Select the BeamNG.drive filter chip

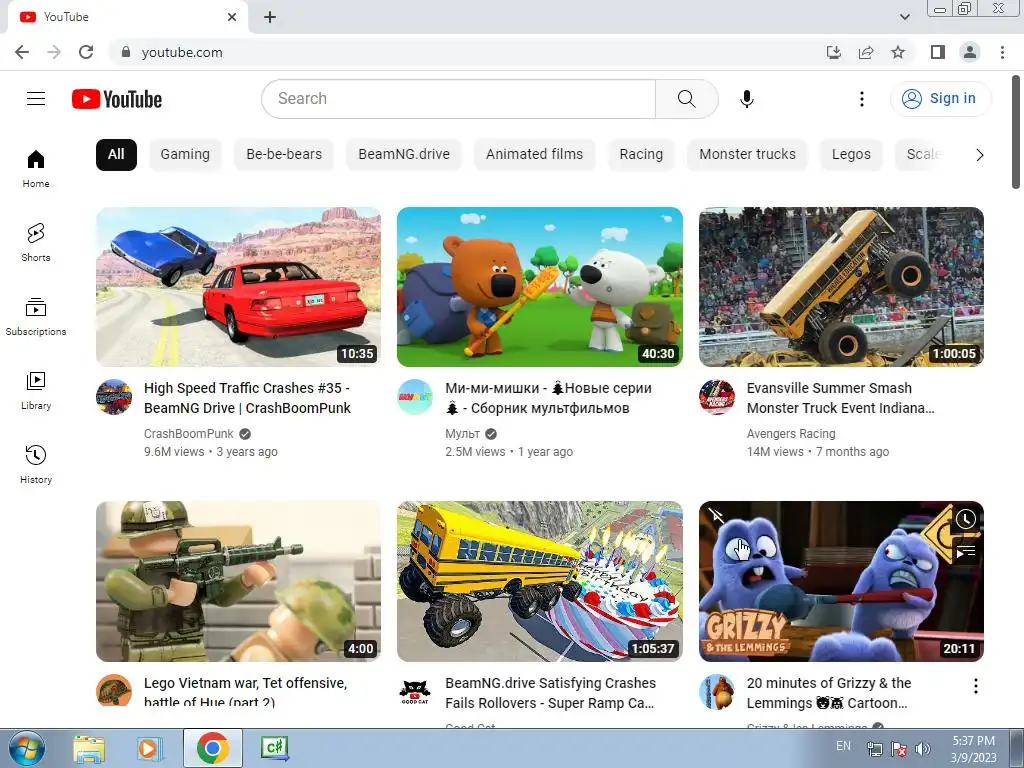point(404,155)
